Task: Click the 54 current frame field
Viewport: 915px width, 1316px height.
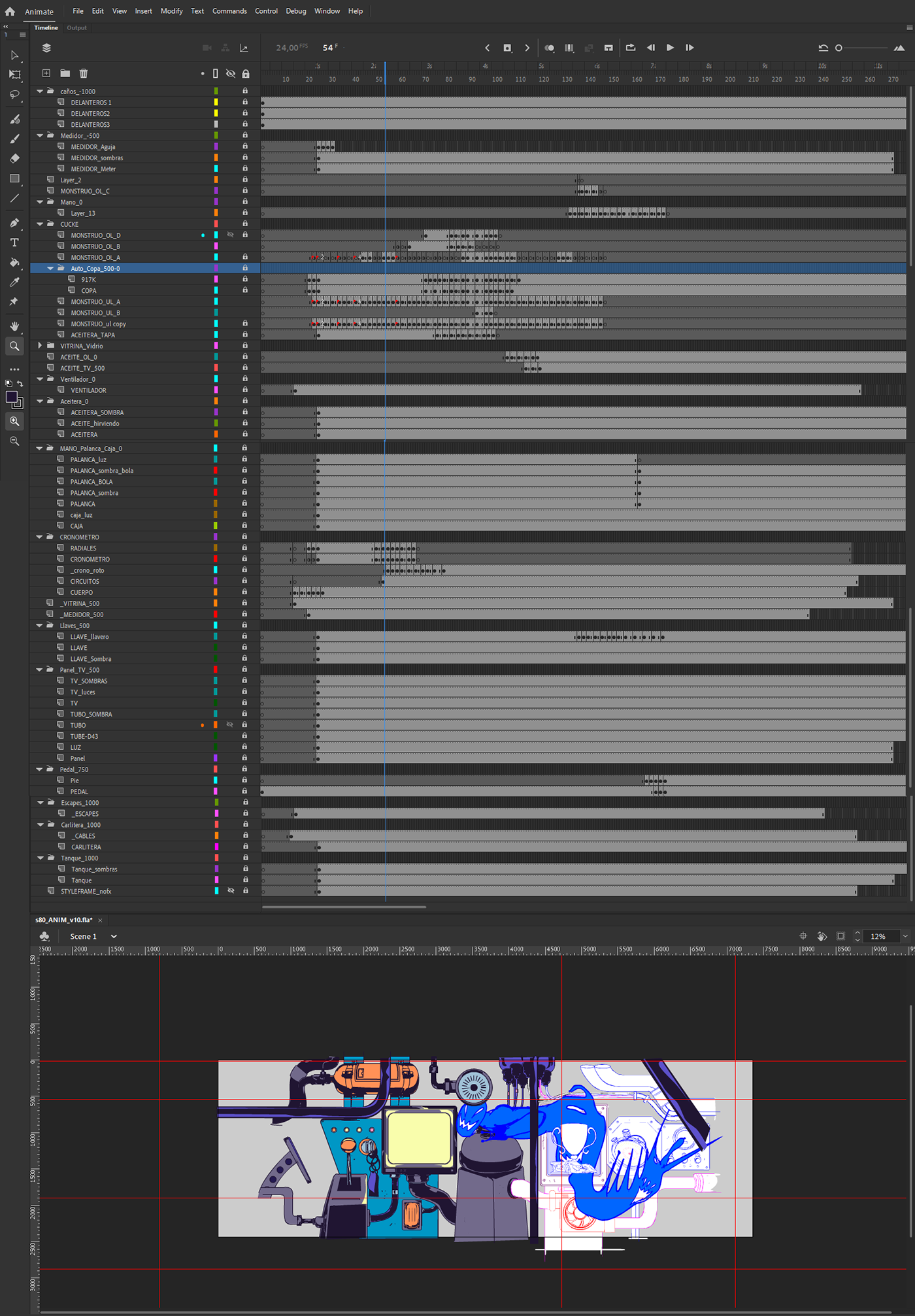Action: click(329, 48)
